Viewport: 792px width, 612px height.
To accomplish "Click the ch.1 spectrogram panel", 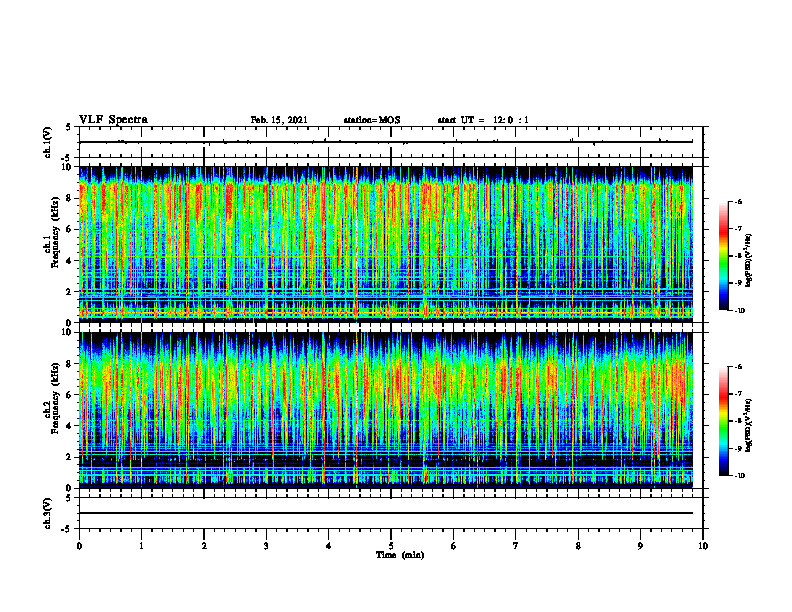I will tap(386, 244).
